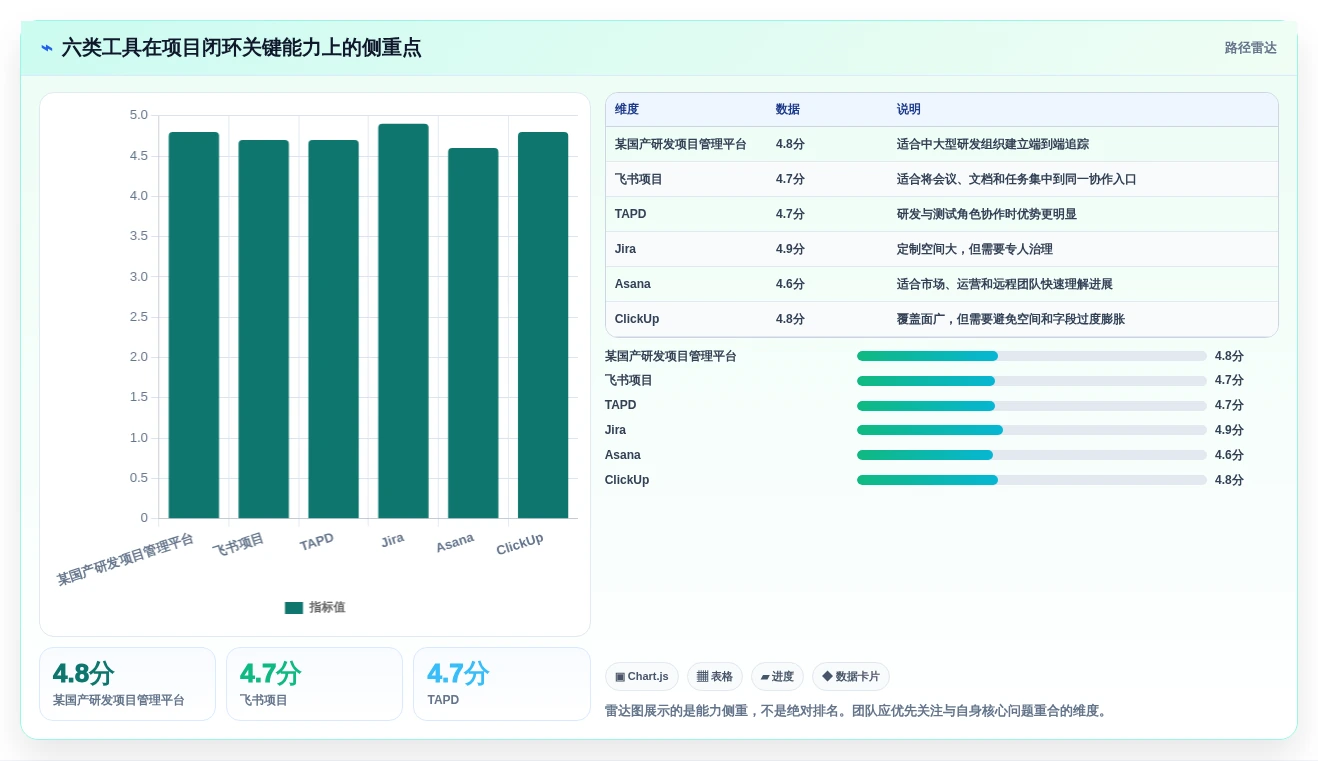Click the Chart.js chip
Screen dimensions: 1318x761
642,677
